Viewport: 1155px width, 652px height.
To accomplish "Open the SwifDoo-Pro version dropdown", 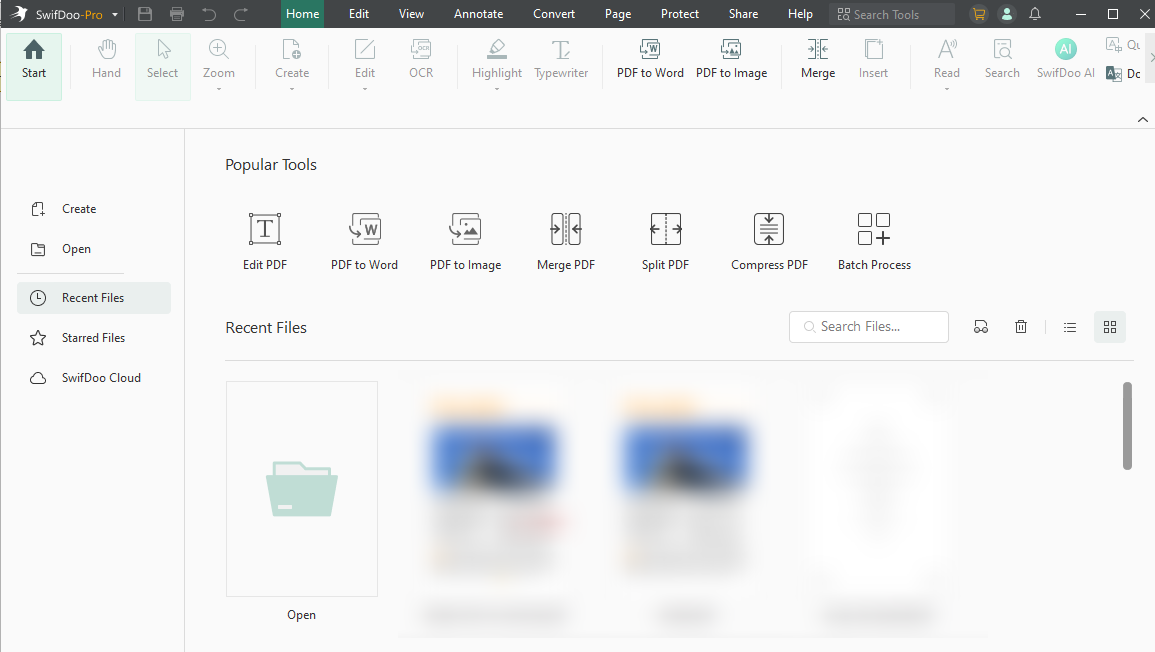I will (116, 13).
